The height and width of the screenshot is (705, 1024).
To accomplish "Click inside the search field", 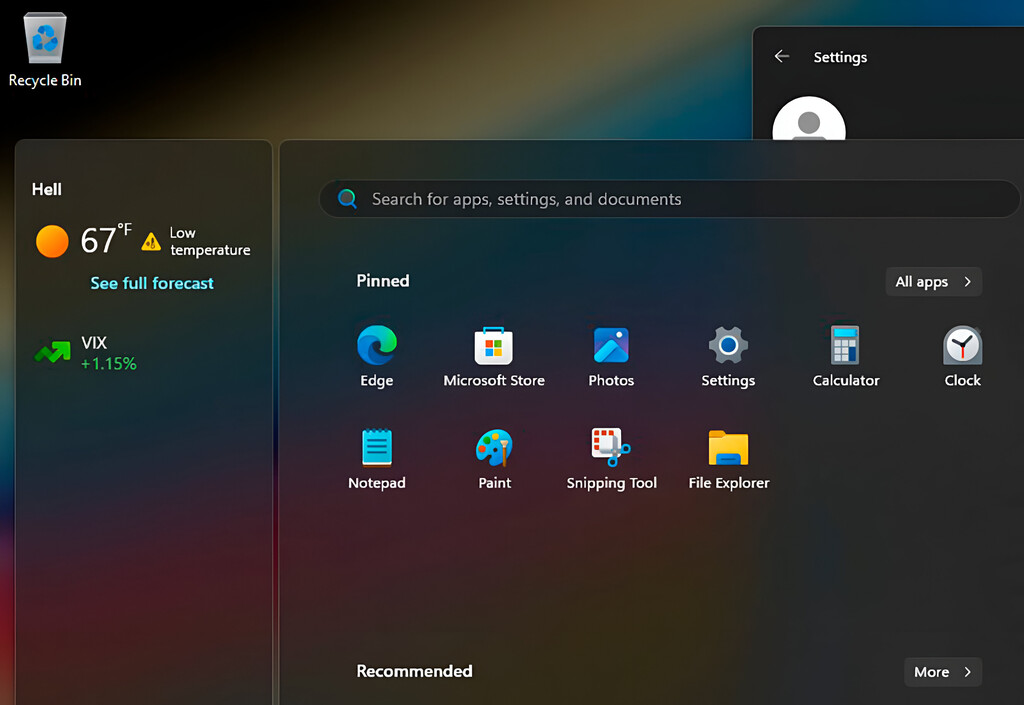I will [668, 198].
